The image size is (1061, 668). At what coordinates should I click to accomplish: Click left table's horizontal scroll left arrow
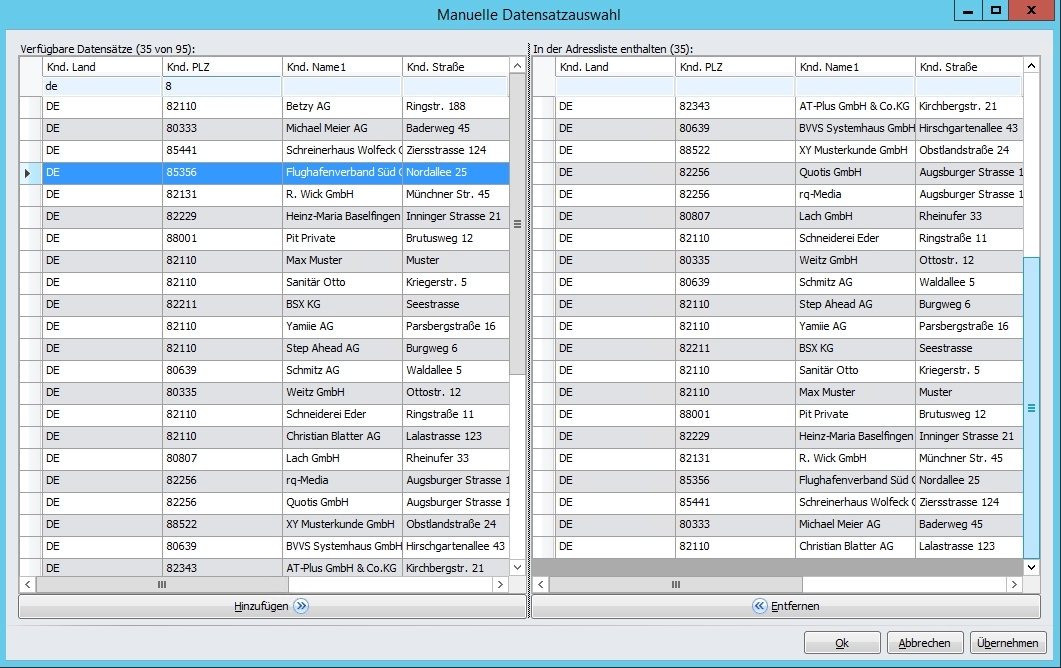pos(28,584)
